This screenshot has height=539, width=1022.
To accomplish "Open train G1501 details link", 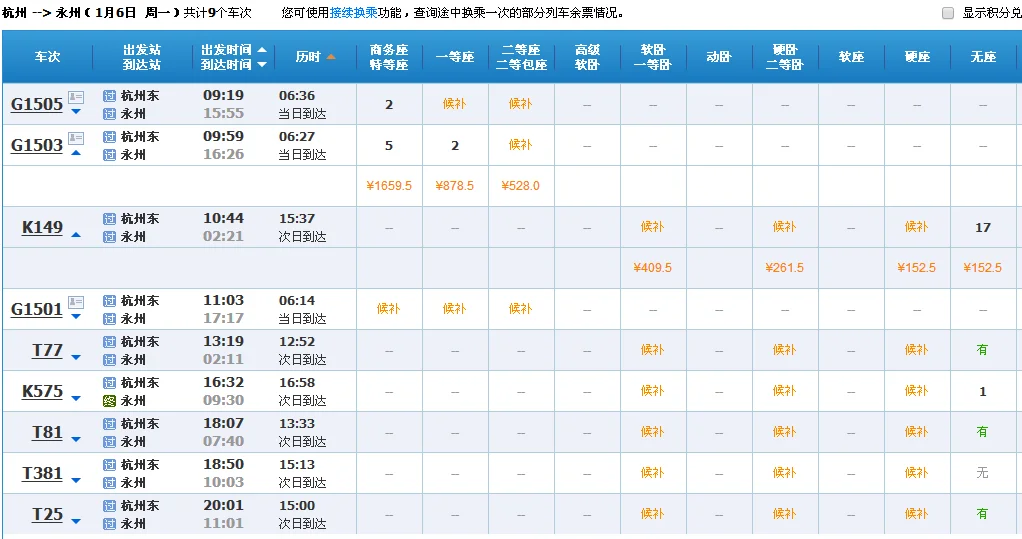I will click(36, 310).
